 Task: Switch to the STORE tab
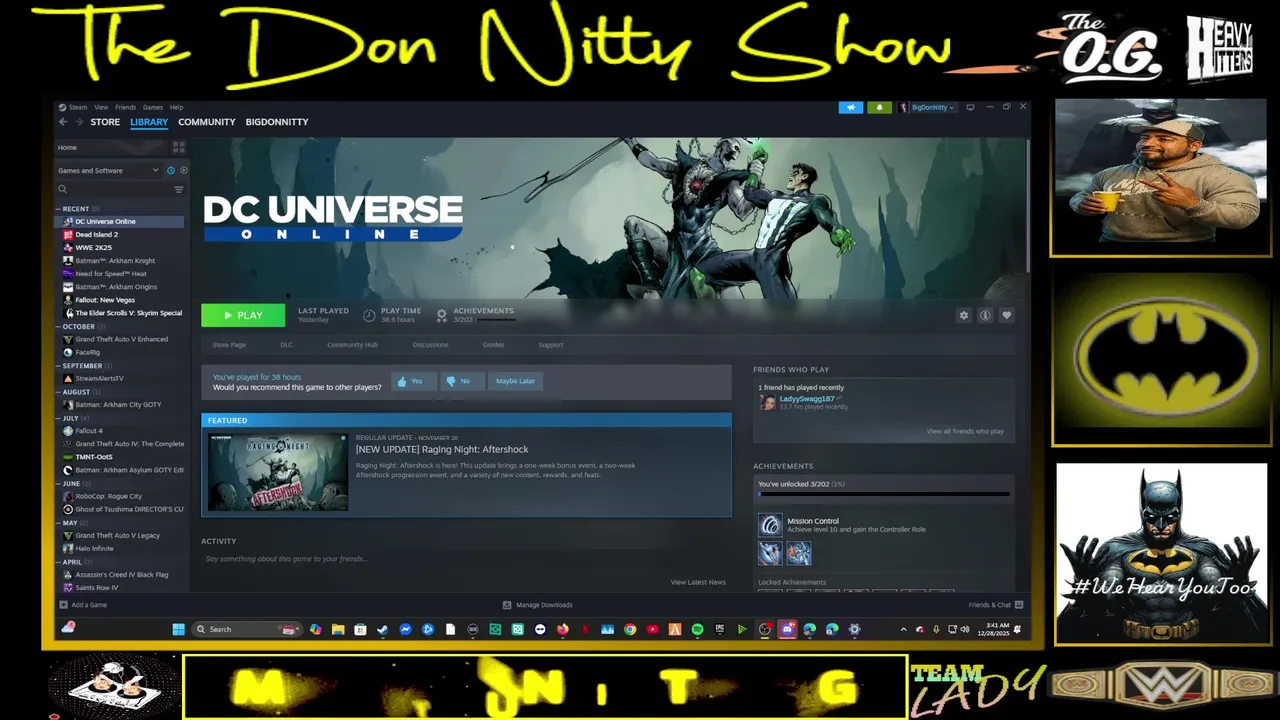(x=105, y=122)
